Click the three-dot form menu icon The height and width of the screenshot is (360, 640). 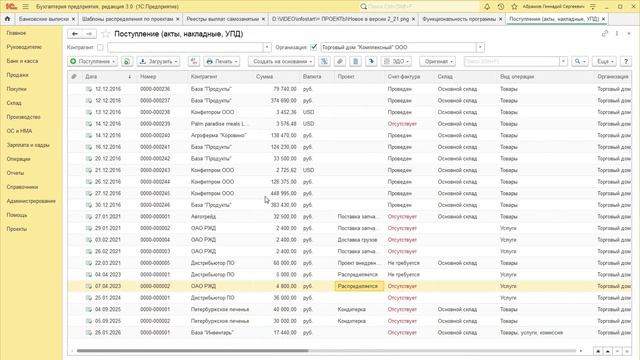[617, 33]
